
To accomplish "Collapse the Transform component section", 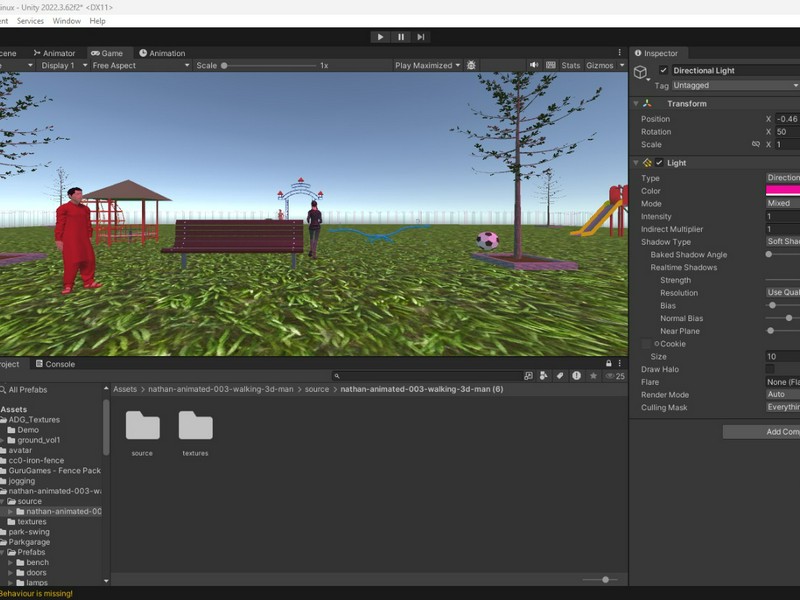I will pos(635,103).
